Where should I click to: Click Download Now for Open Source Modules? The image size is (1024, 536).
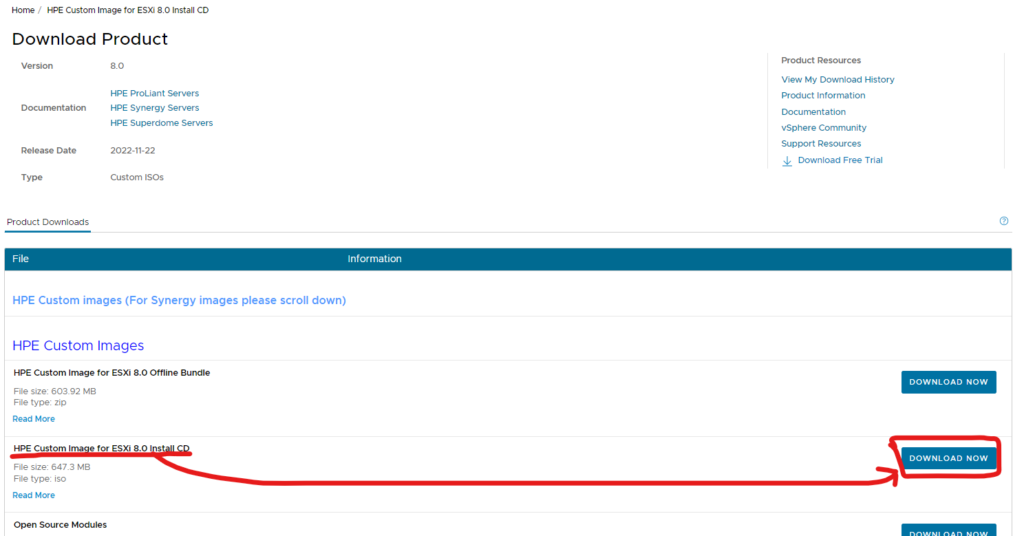tap(948, 530)
